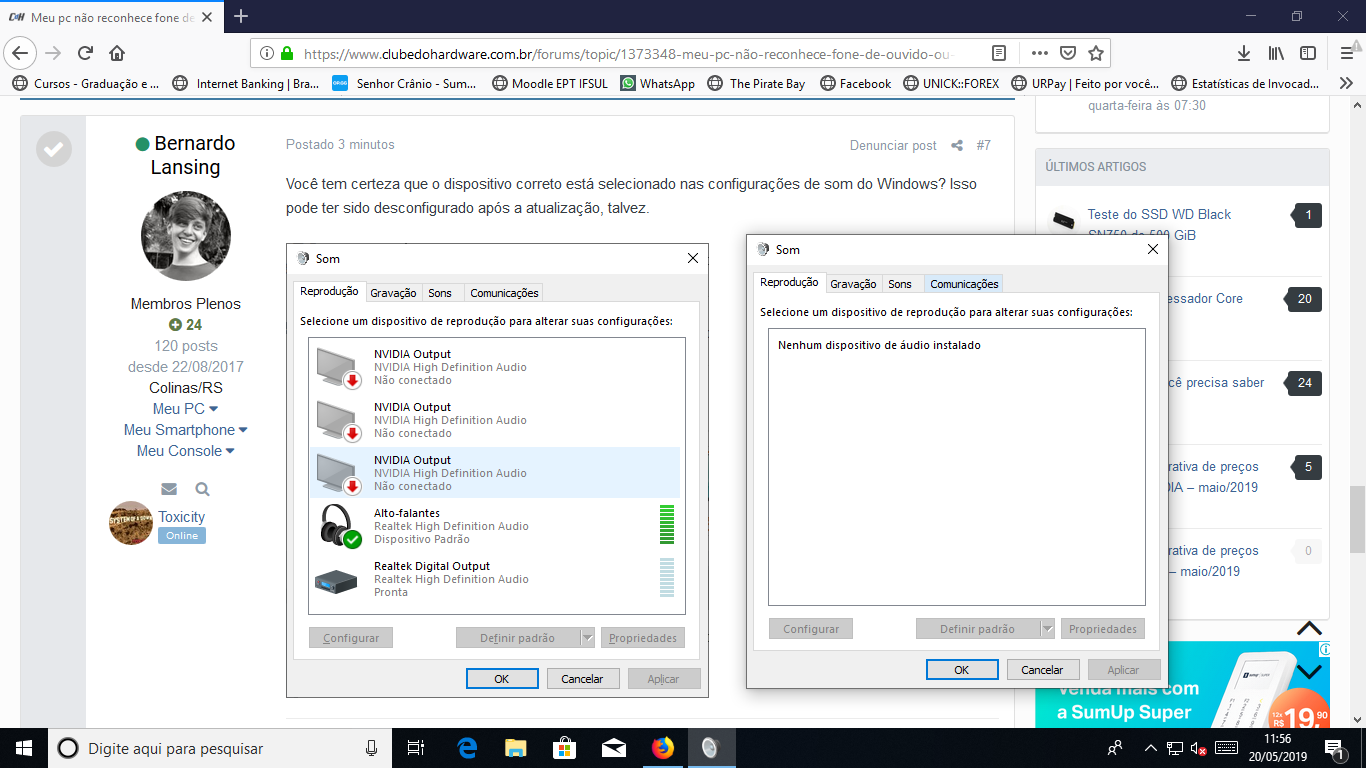Image resolution: width=1366 pixels, height=768 pixels.
Task: Show site identity info icon
Action: (x=267, y=53)
